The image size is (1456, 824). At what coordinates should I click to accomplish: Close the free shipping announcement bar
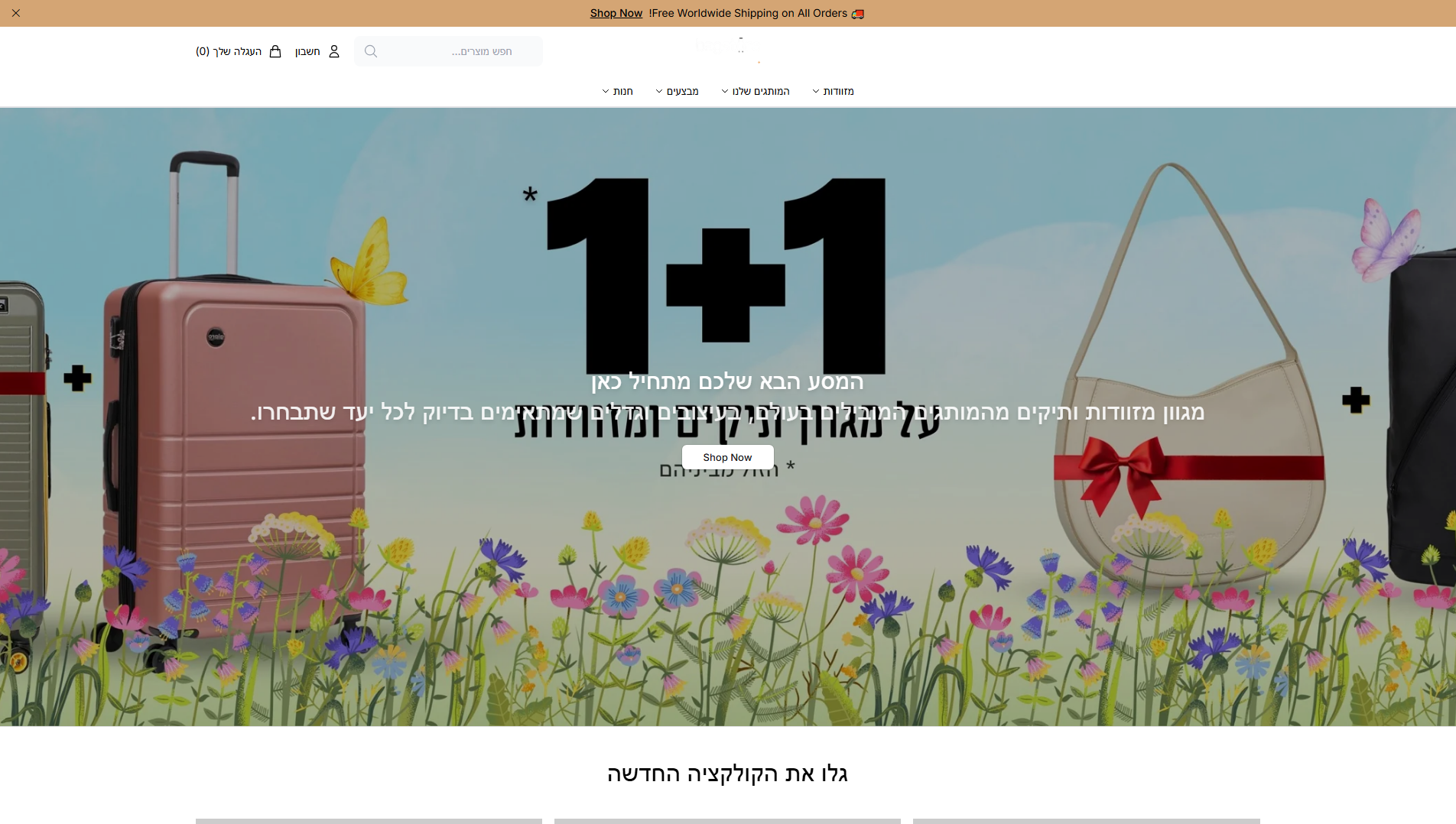(x=16, y=13)
